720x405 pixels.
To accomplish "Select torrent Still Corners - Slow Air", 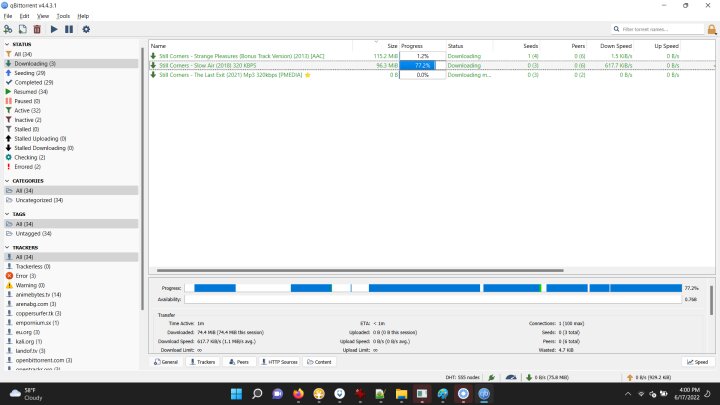I will point(432,66).
